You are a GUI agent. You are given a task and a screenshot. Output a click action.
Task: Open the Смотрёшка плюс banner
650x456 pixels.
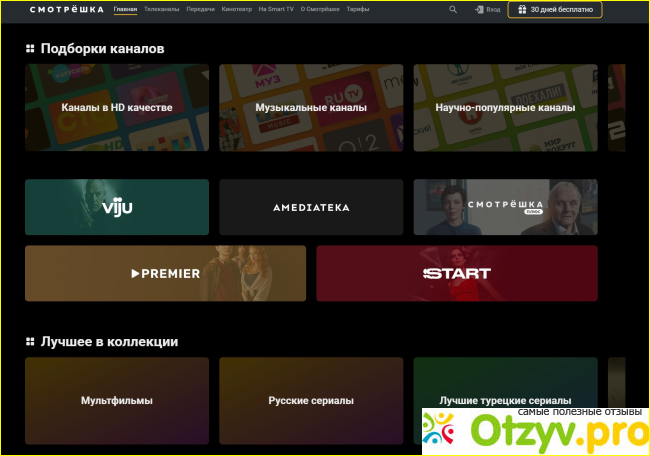point(505,207)
